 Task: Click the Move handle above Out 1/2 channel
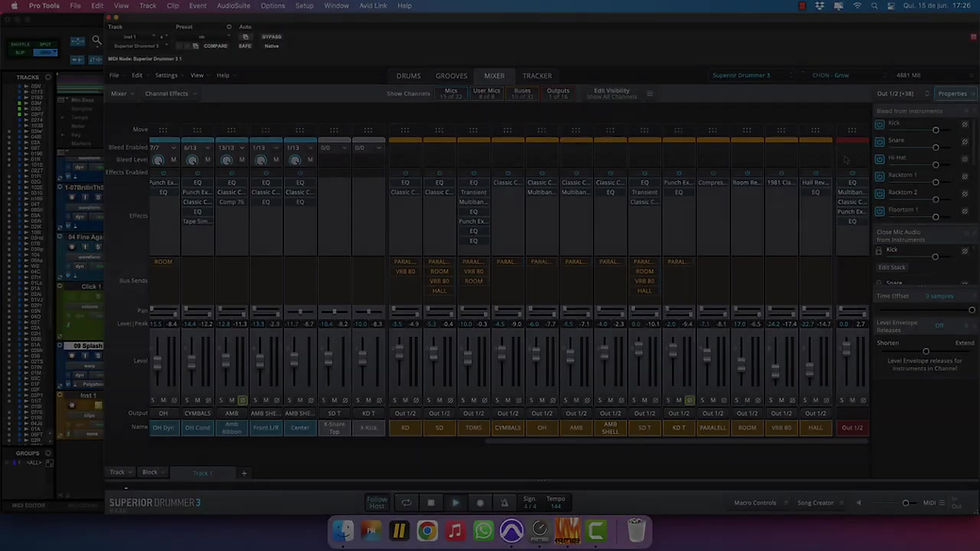pyautogui.click(x=852, y=130)
